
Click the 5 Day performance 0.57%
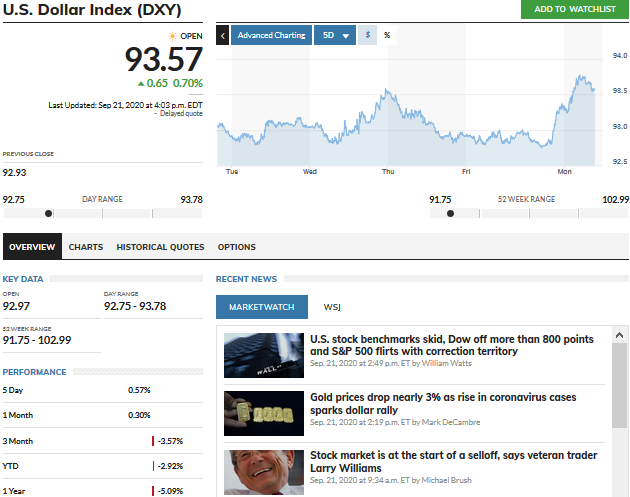coord(139,390)
